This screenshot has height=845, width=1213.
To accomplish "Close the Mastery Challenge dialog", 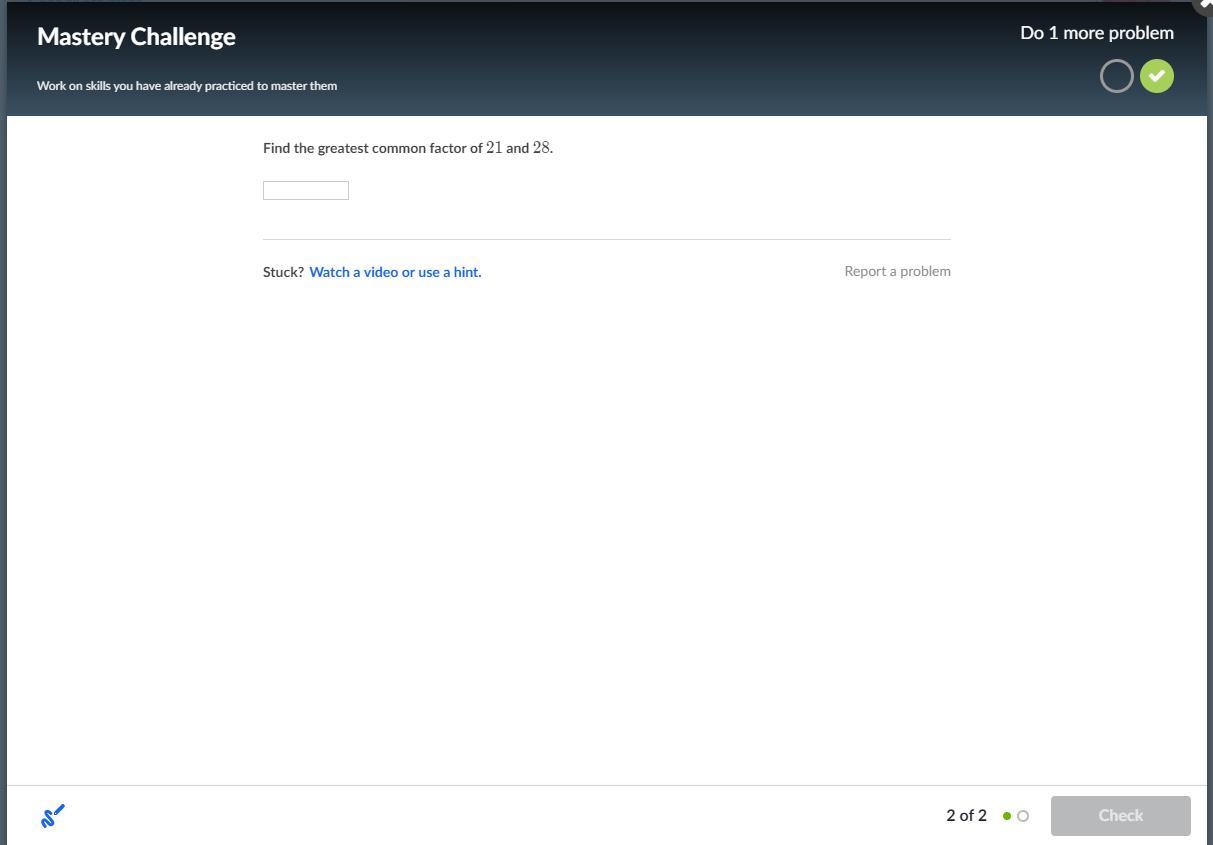I will pos(1205,5).
